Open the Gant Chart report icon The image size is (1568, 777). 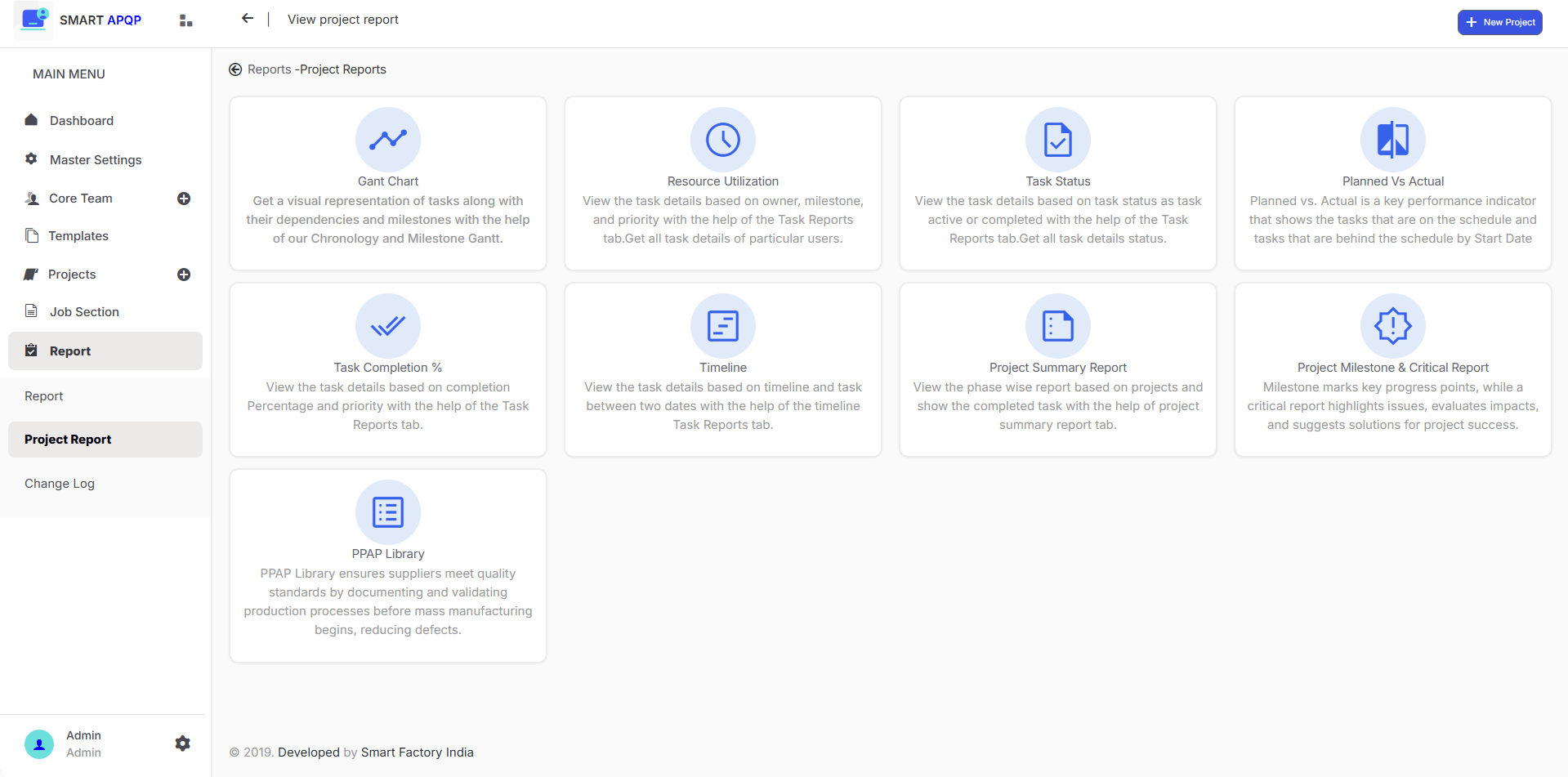tap(388, 140)
